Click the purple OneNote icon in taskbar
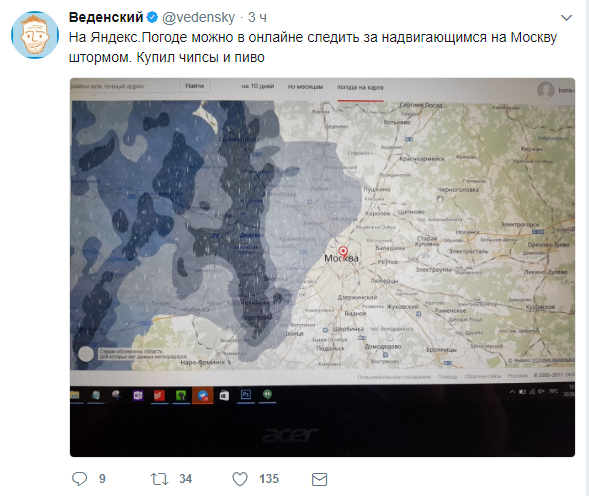 click(x=138, y=395)
